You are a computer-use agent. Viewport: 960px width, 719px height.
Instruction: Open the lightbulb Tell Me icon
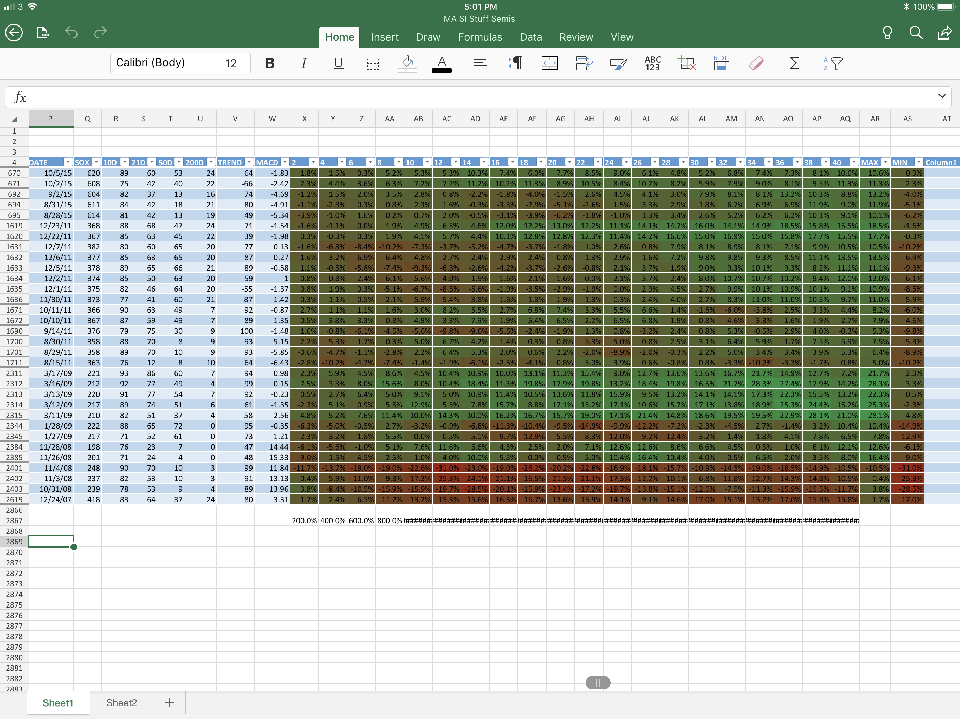pyautogui.click(x=887, y=33)
